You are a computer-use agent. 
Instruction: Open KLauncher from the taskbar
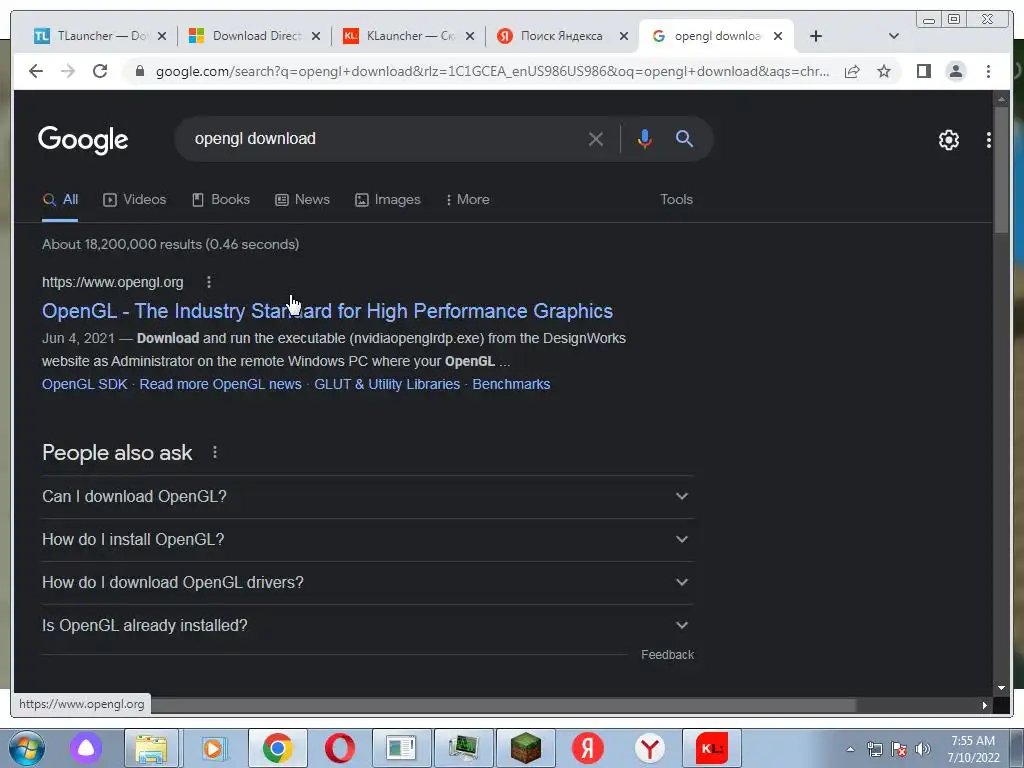(712, 748)
